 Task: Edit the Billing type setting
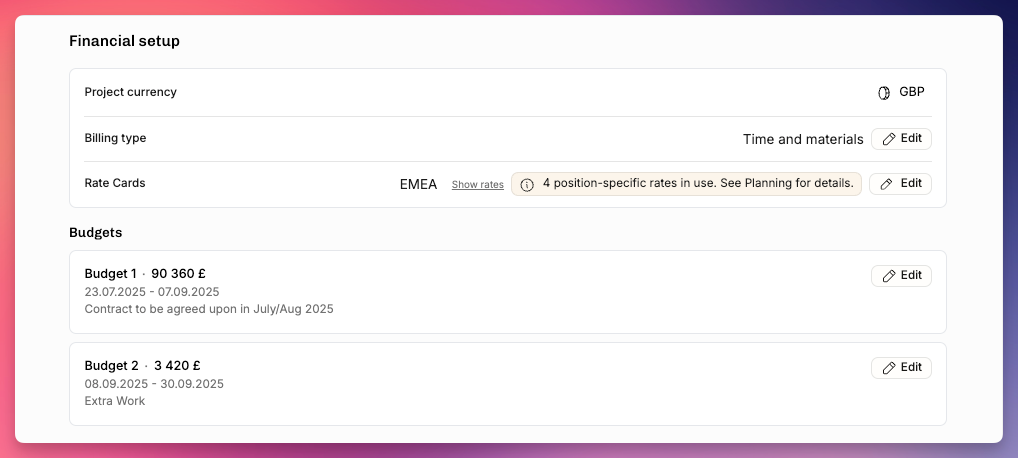pos(901,139)
